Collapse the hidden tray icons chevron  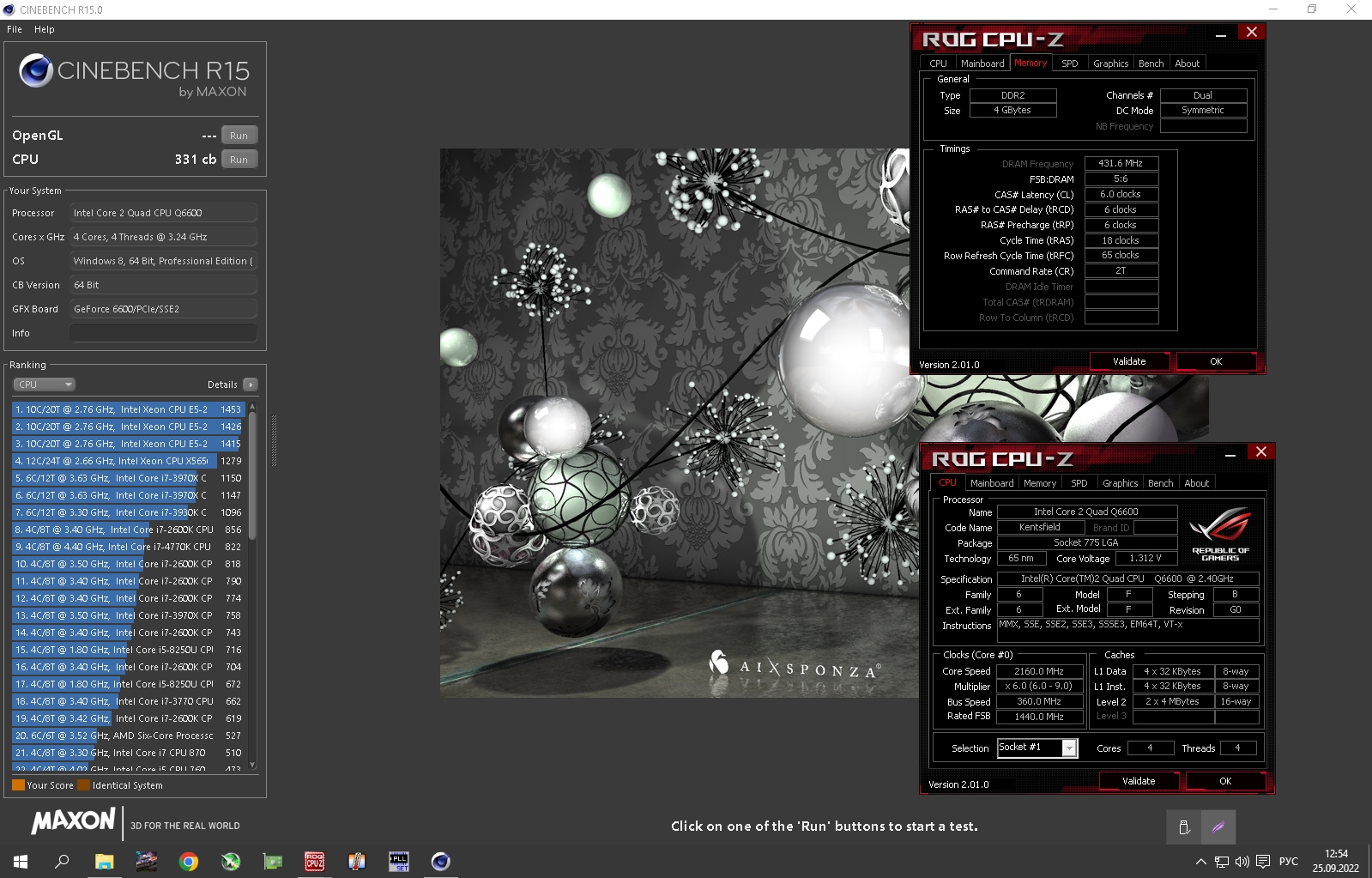[x=1201, y=862]
